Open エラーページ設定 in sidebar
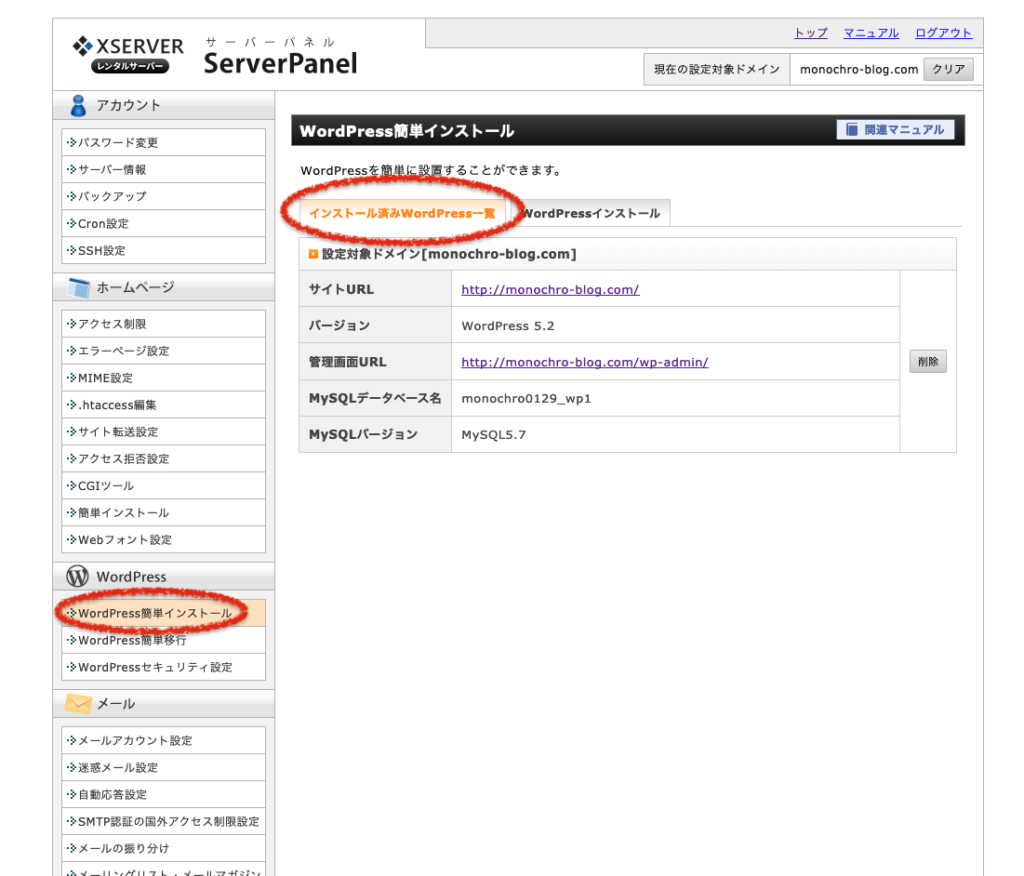Screen dimensions: 1024x876 coord(163,351)
